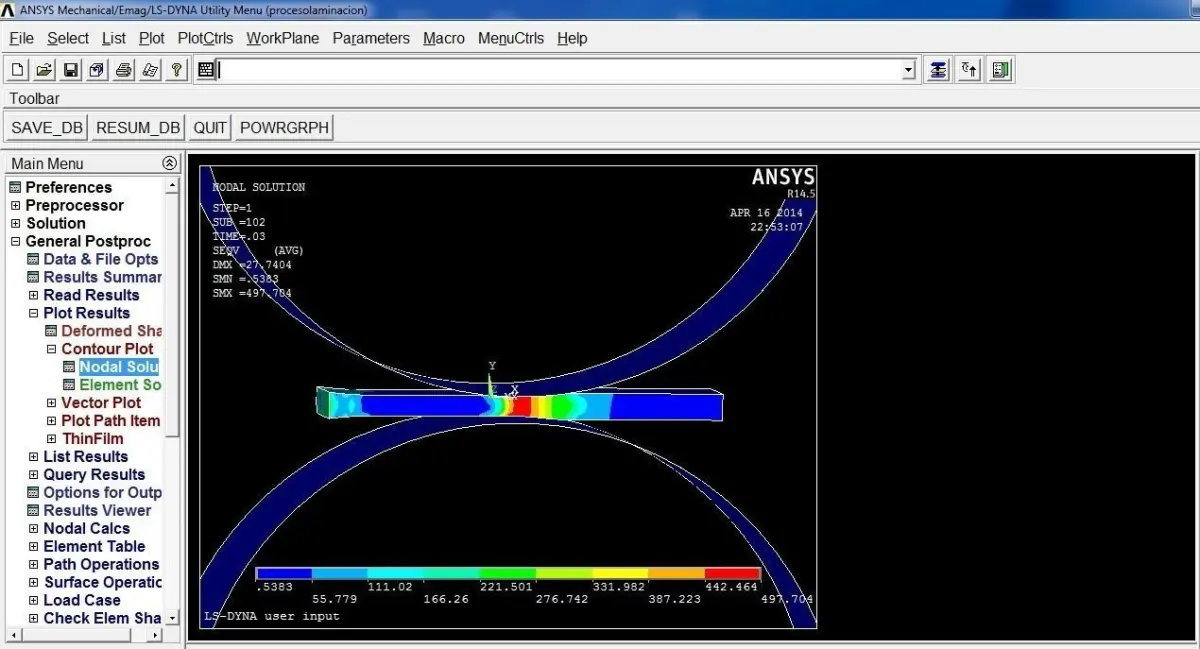This screenshot has height=649, width=1200.
Task: Expand the Read Results node
Action: 33,295
